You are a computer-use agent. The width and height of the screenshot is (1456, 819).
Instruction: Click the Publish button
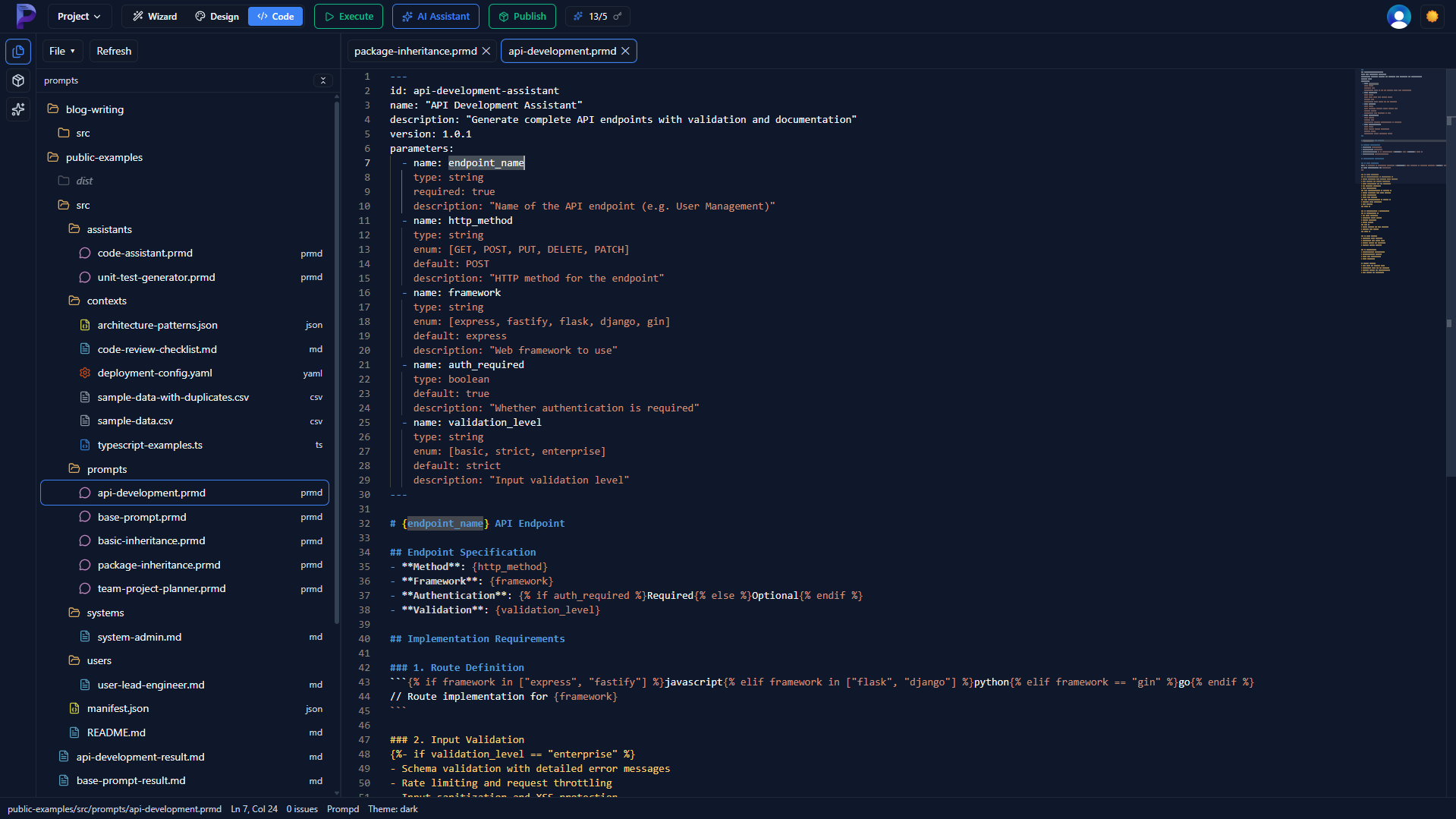coord(522,16)
